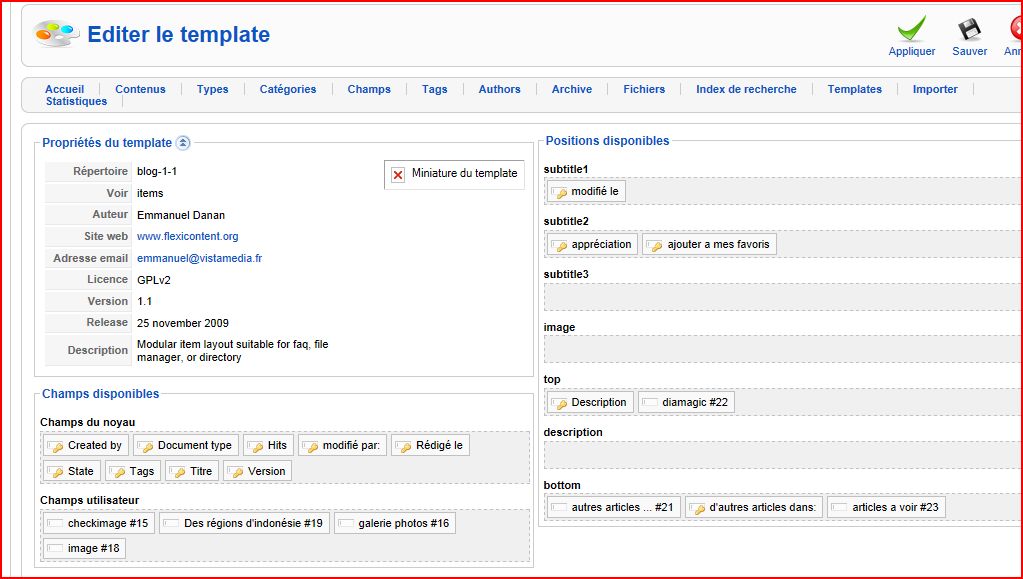Image resolution: width=1023 pixels, height=579 pixels.
Task: Pick the checkimage #15 user field
Action: [x=98, y=523]
